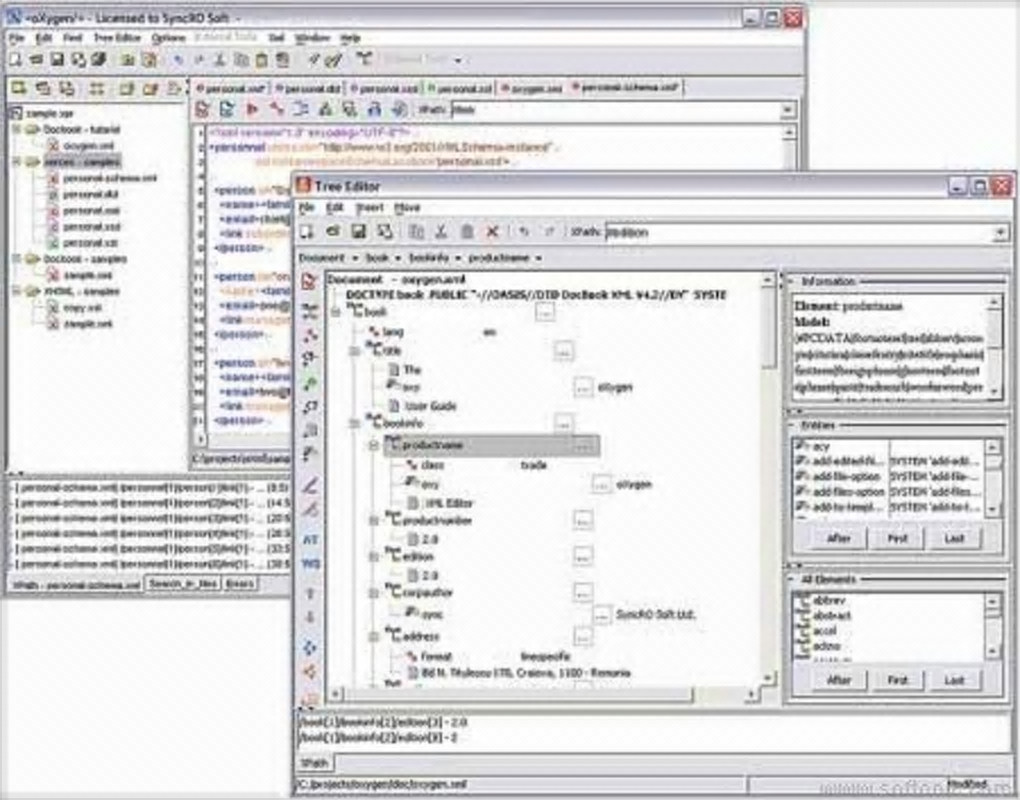Image resolution: width=1020 pixels, height=800 pixels.
Task: Click Save floppy icon in Tree Editor toolbar
Action: pos(358,232)
